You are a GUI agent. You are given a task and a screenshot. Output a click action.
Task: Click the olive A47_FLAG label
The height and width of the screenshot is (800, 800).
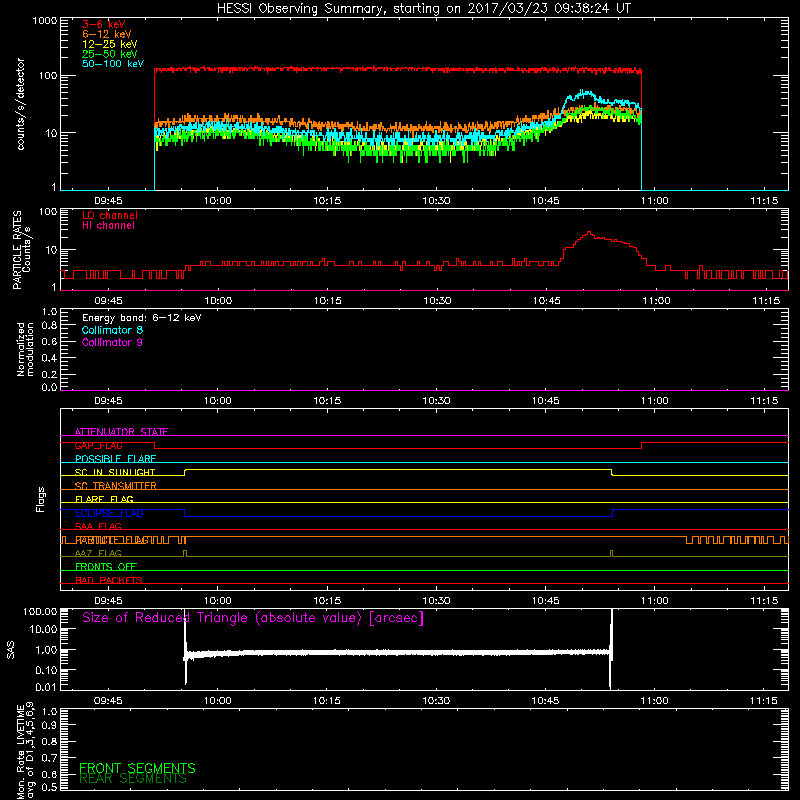coord(98,553)
